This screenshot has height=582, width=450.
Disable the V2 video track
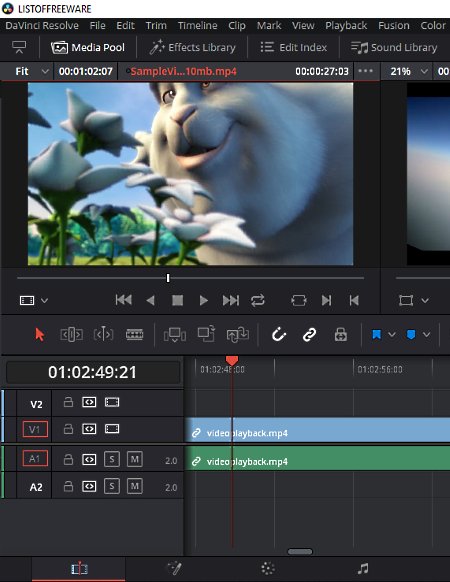click(x=112, y=402)
